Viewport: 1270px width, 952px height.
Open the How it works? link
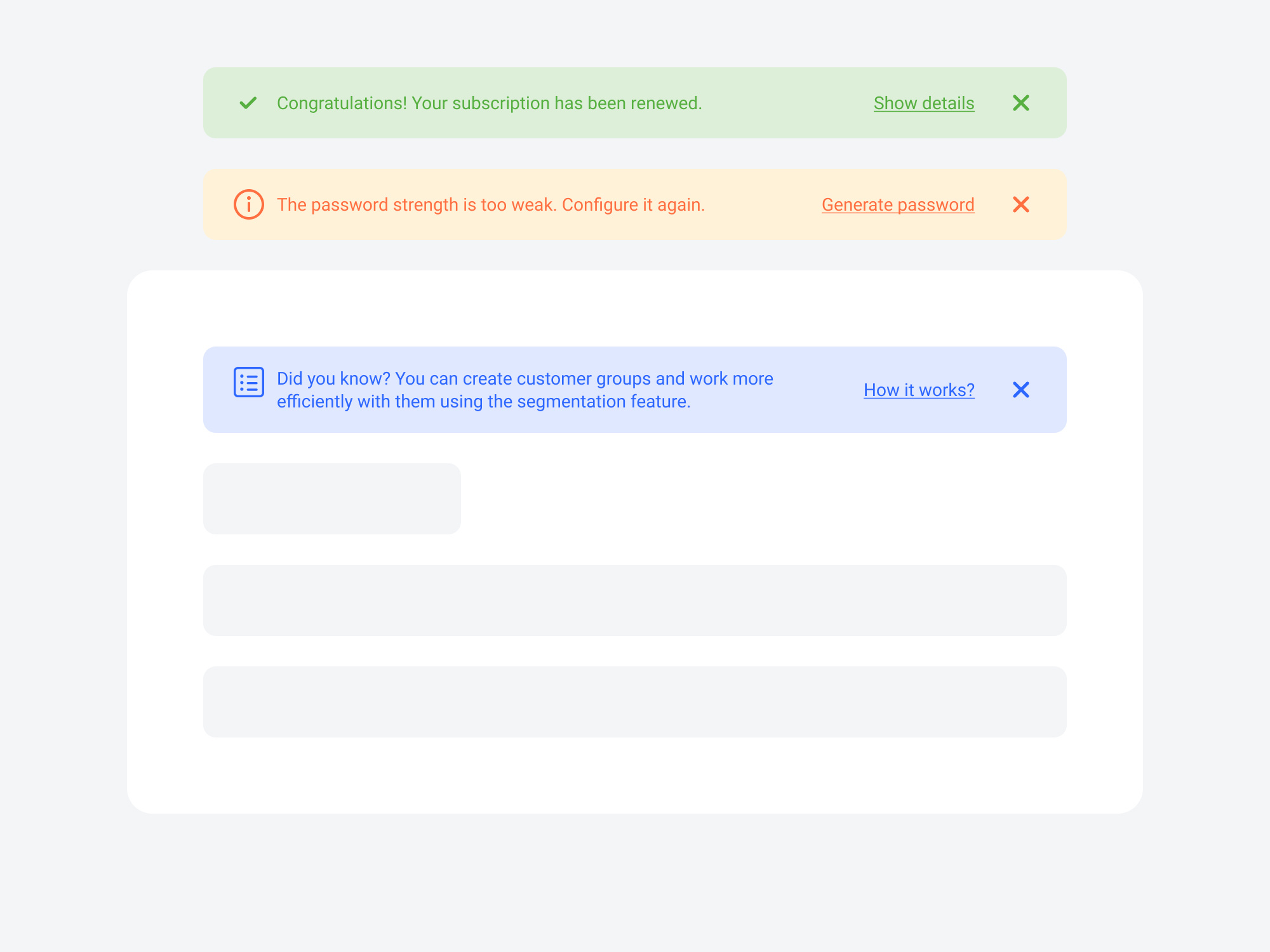click(919, 390)
